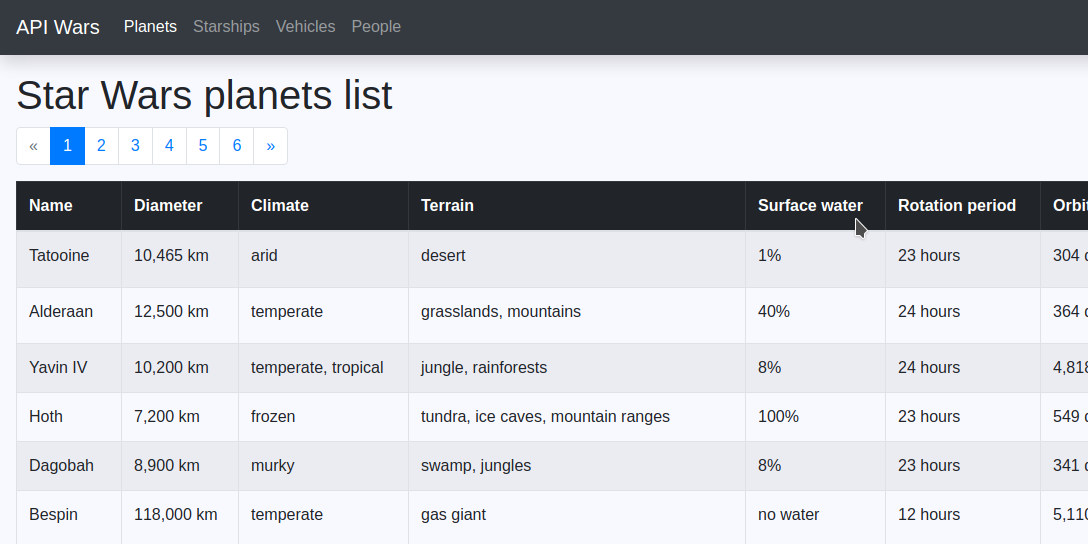Image resolution: width=1088 pixels, height=544 pixels.
Task: Click the Name column header
Action: [51, 206]
